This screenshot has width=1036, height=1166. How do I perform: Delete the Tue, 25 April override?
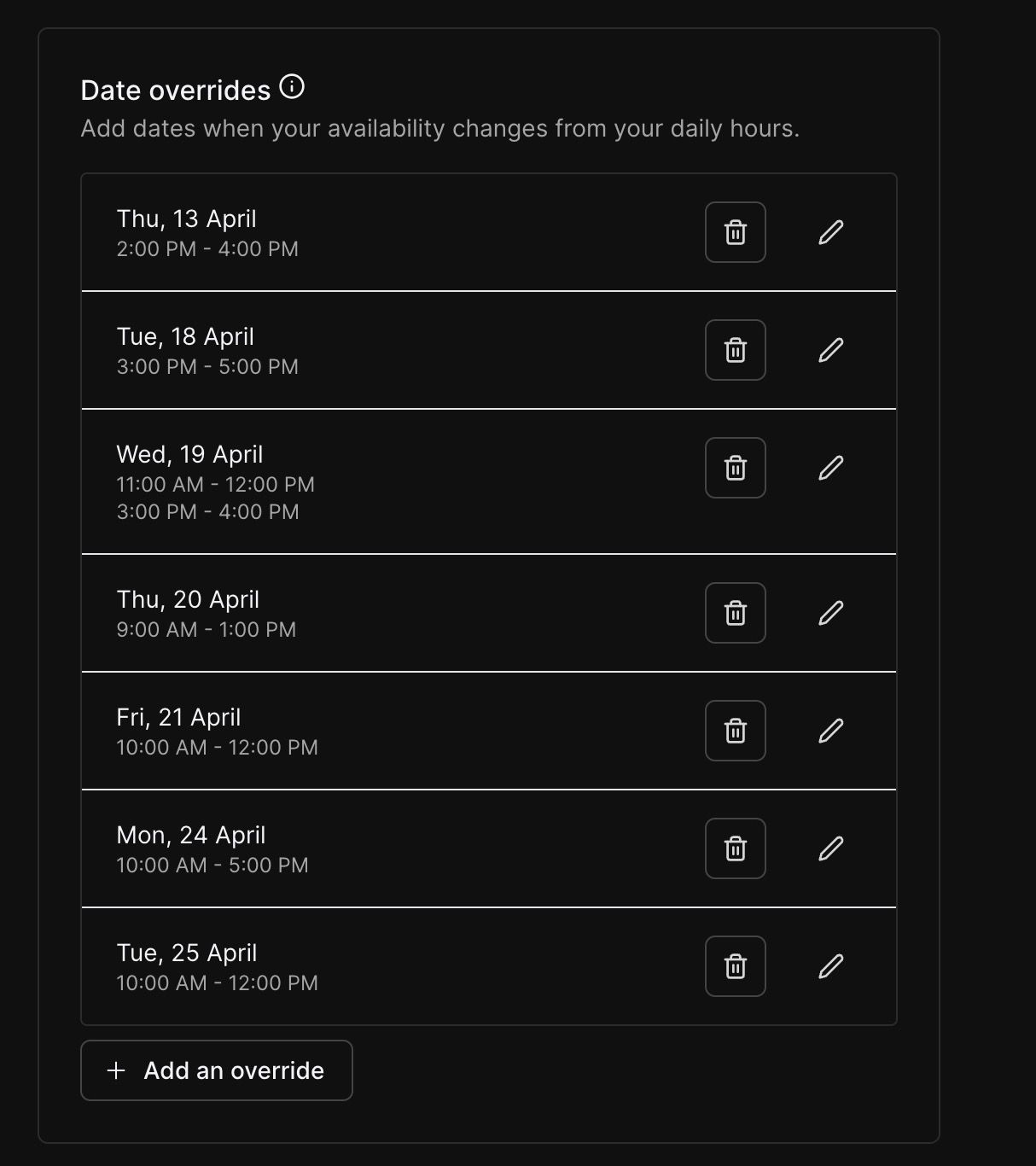[735, 965]
